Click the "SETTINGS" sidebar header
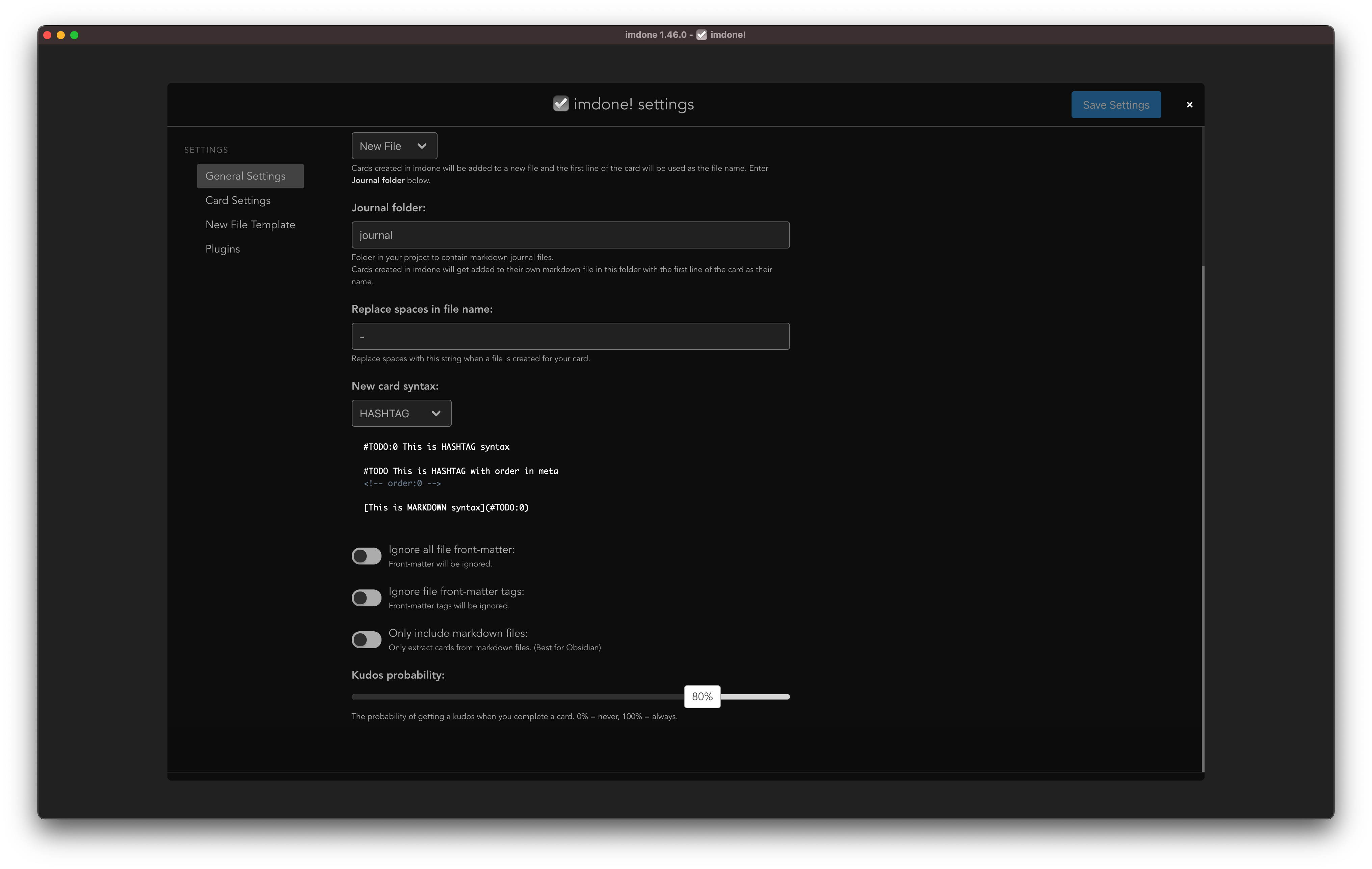 click(x=206, y=150)
